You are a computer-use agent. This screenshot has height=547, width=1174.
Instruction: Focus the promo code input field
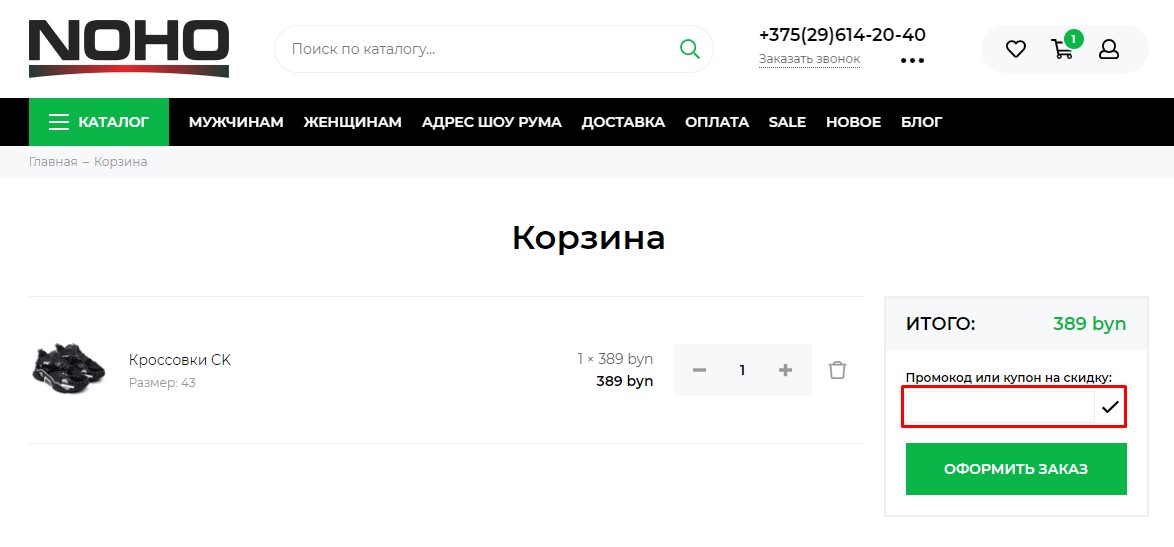[x=1000, y=407]
